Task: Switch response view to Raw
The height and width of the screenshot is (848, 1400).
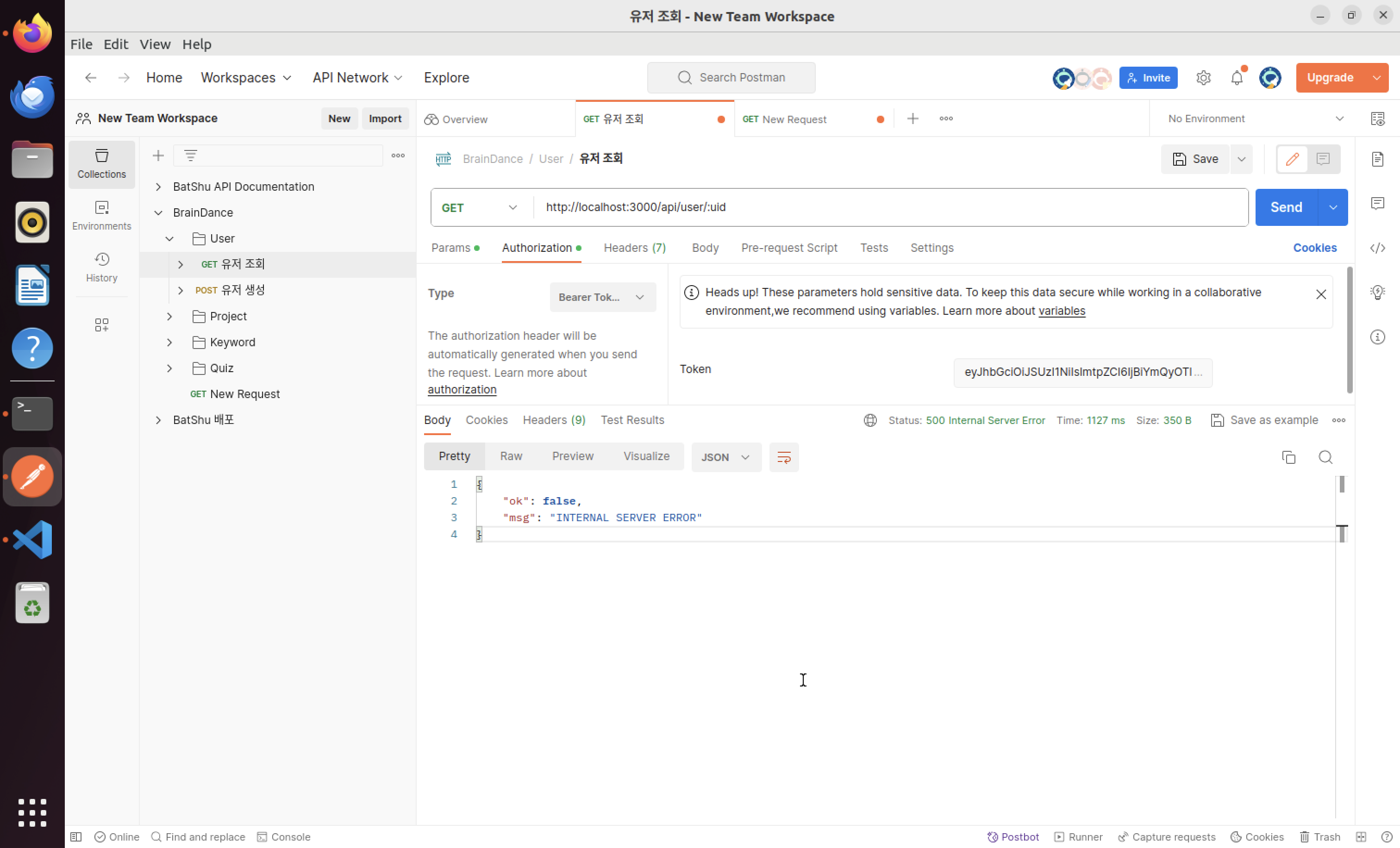Action: point(511,456)
